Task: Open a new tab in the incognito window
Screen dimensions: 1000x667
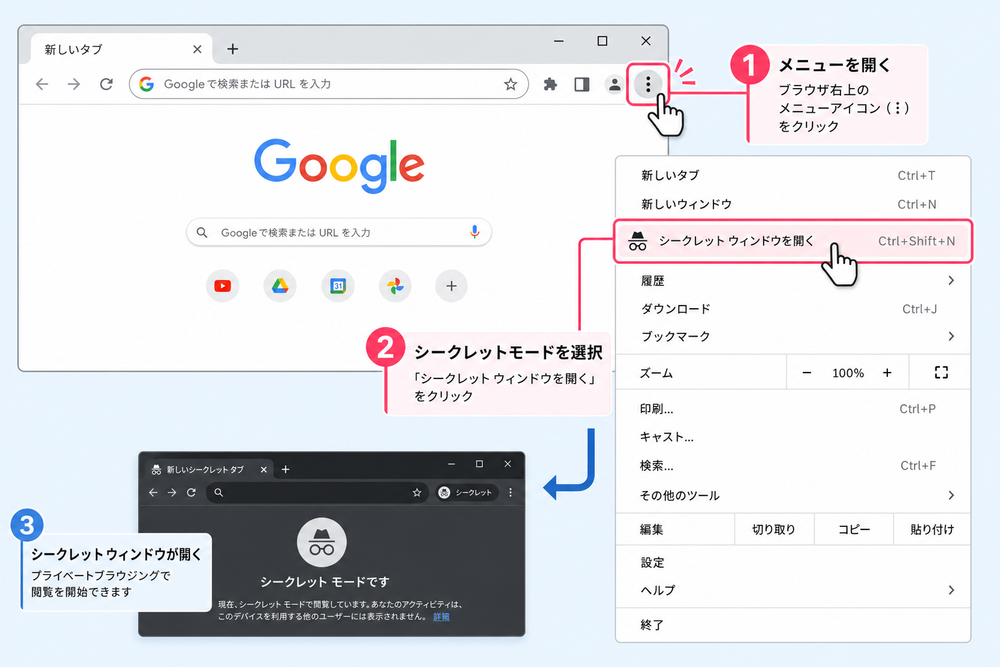Action: pos(286,469)
